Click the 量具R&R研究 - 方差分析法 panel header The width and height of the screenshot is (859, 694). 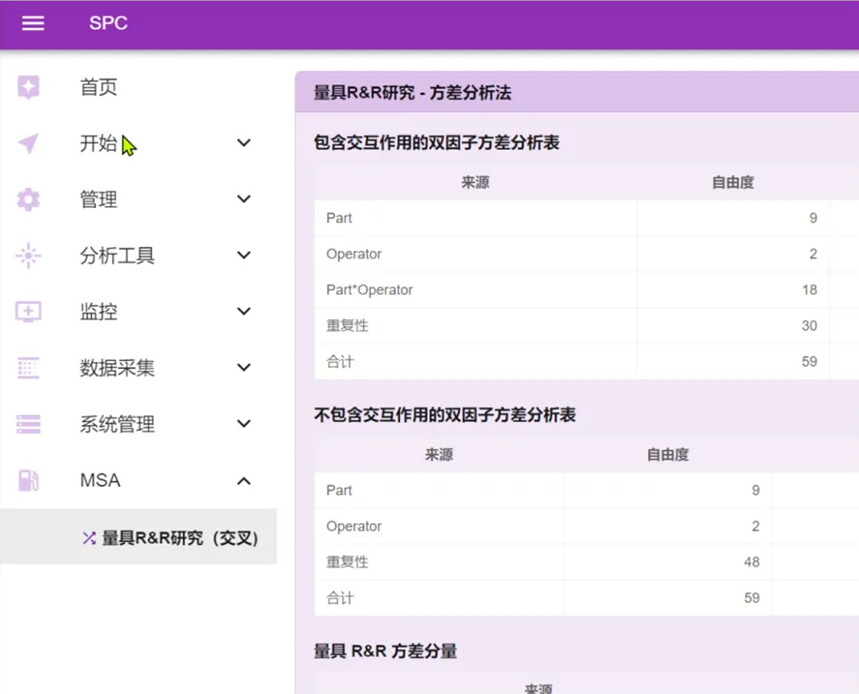coord(577,92)
